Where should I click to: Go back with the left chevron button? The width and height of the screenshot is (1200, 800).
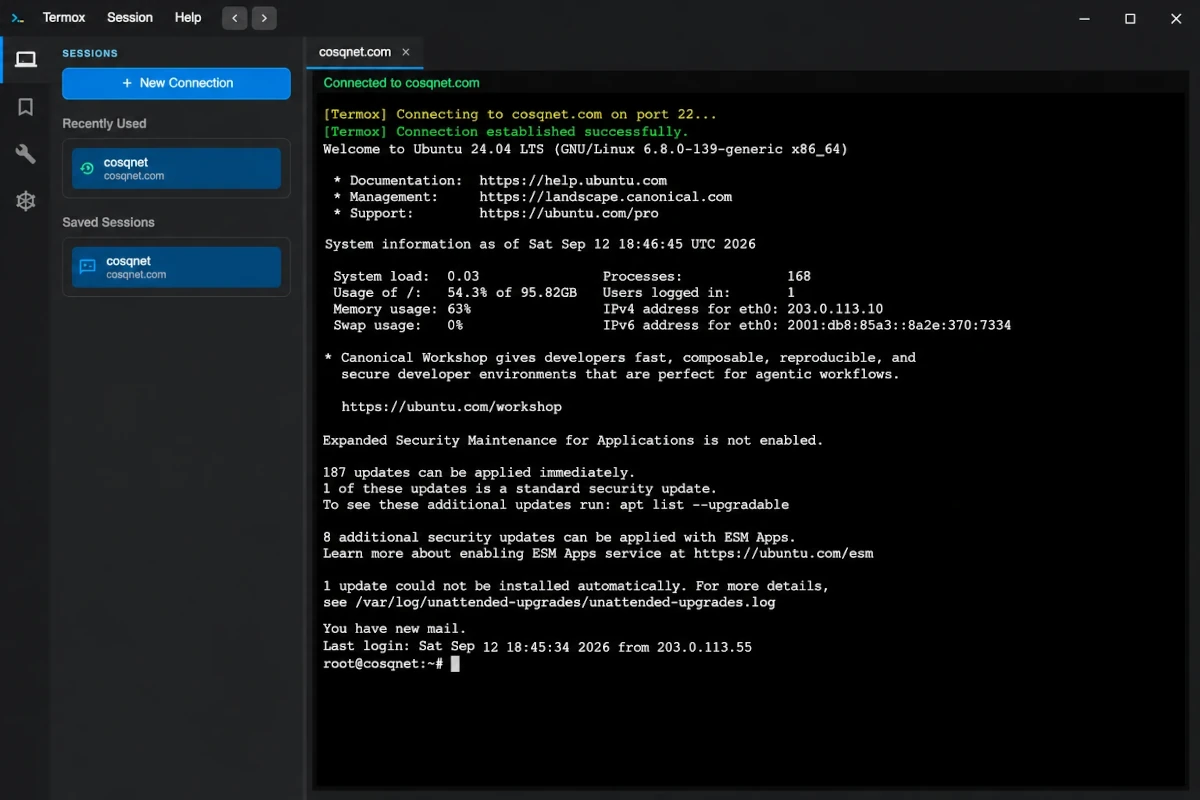pyautogui.click(x=234, y=18)
